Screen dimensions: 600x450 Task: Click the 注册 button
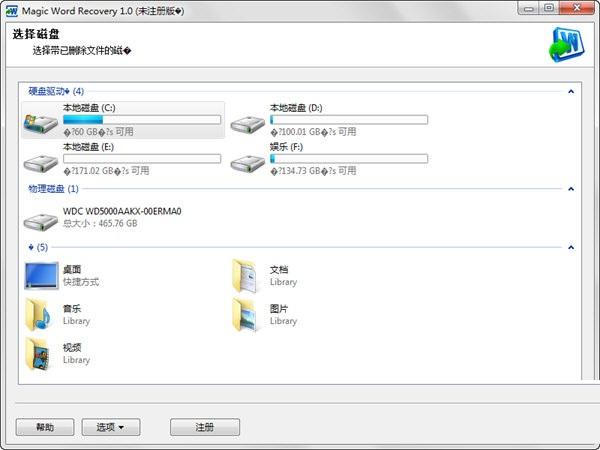(x=205, y=427)
